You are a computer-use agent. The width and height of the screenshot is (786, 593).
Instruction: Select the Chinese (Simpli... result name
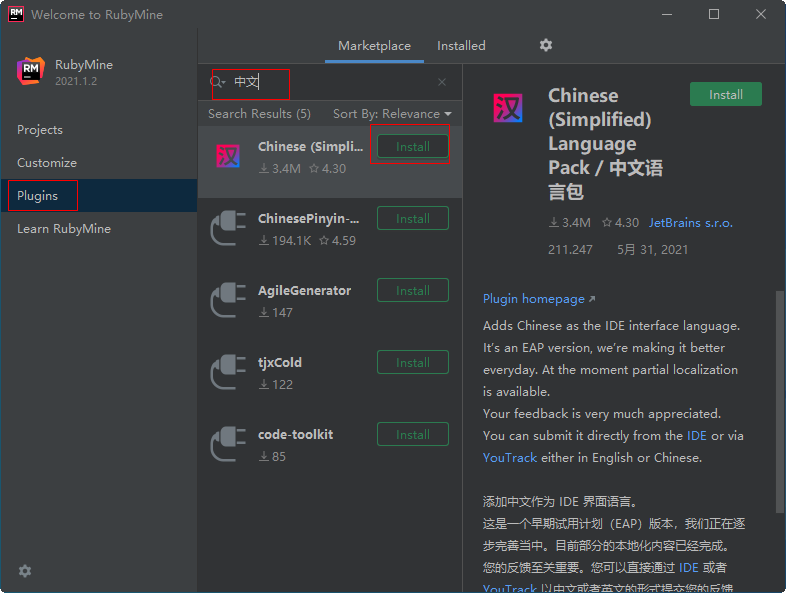[310, 146]
